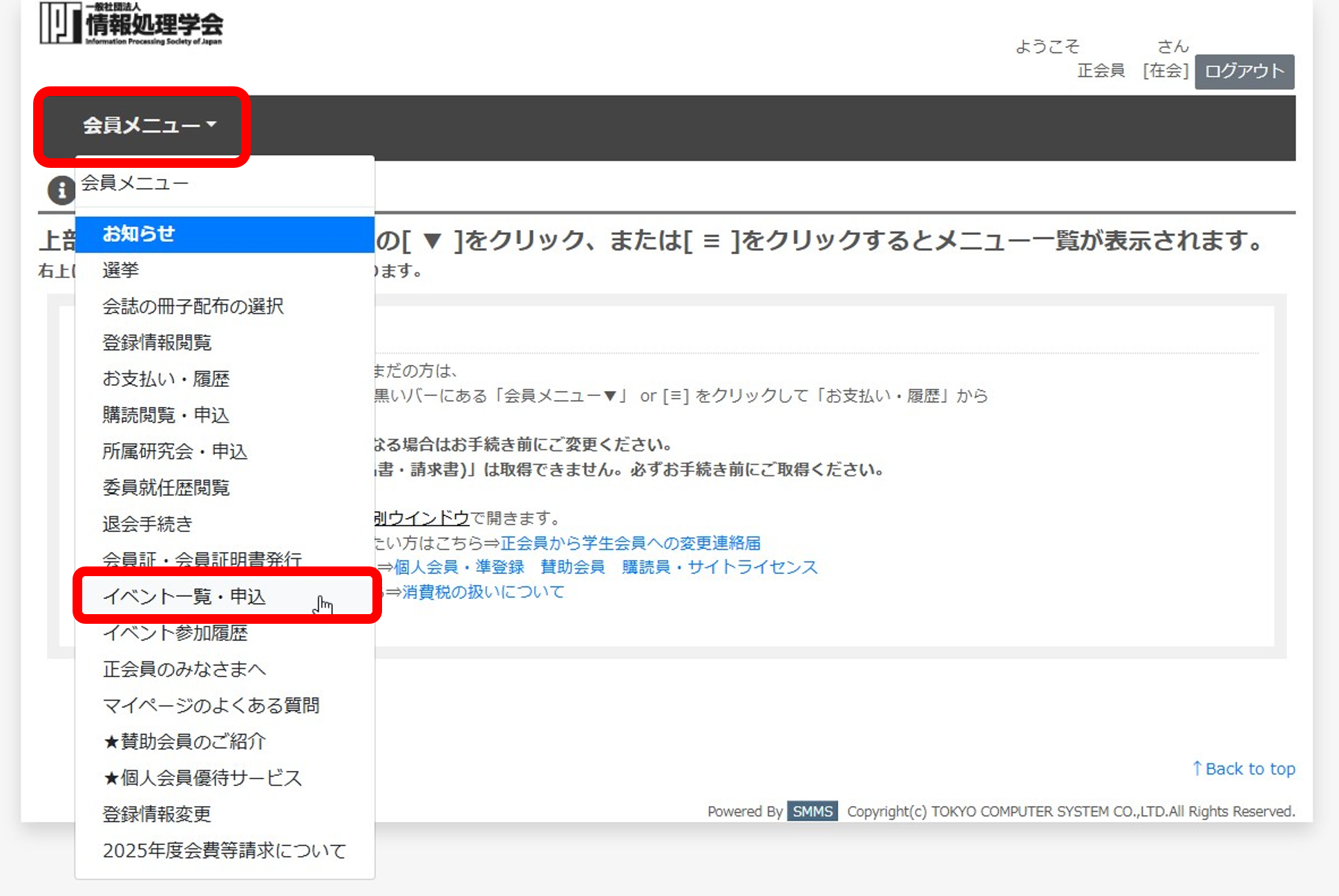Select お知らせ in the menu
This screenshot has width=1339, height=896.
138,234
